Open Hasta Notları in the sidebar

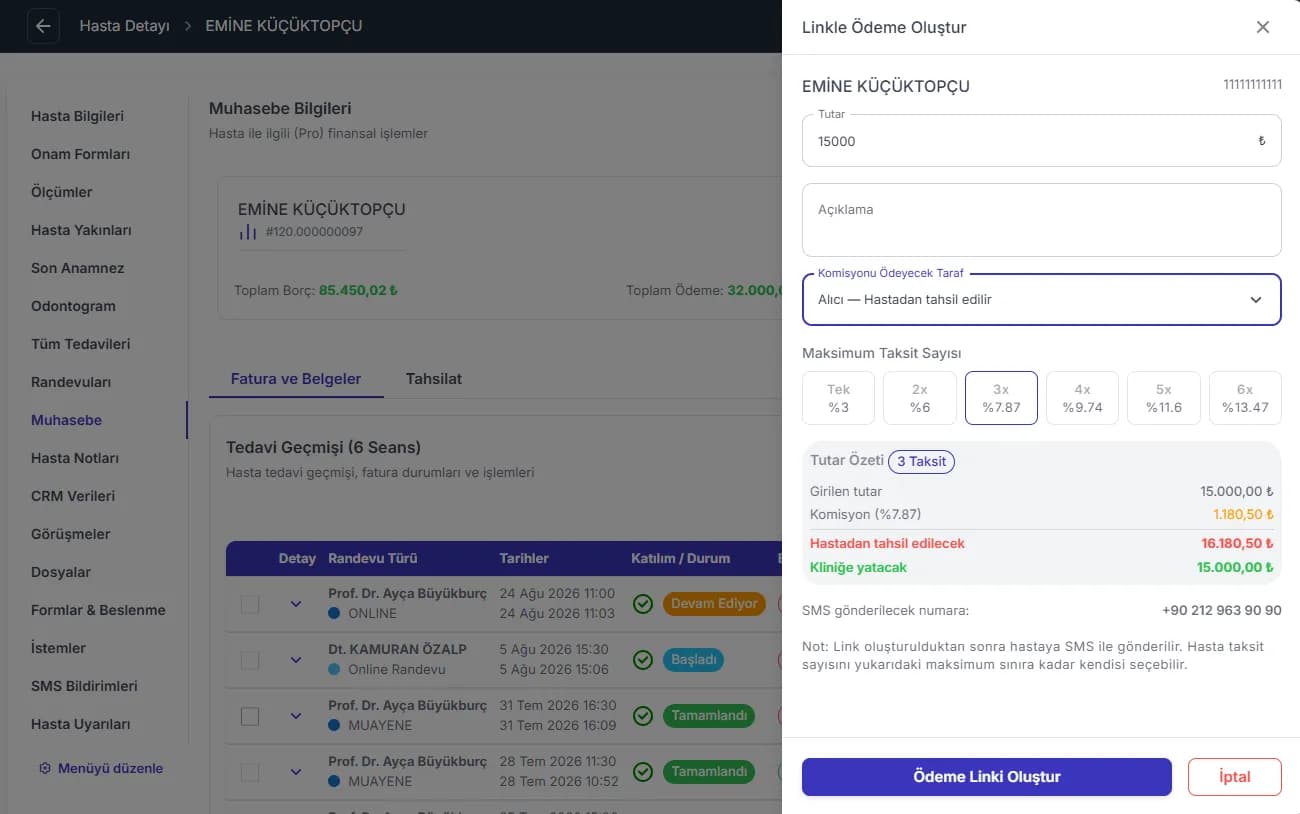(75, 458)
